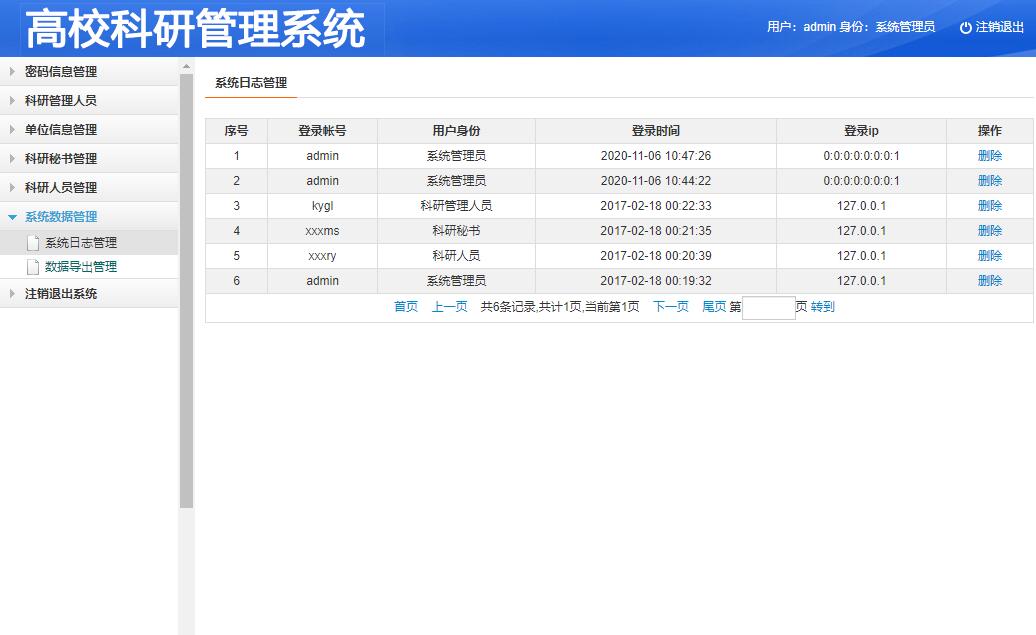This screenshot has height=635, width=1036.
Task: Click the 尾页 last page link
Action: tap(714, 307)
